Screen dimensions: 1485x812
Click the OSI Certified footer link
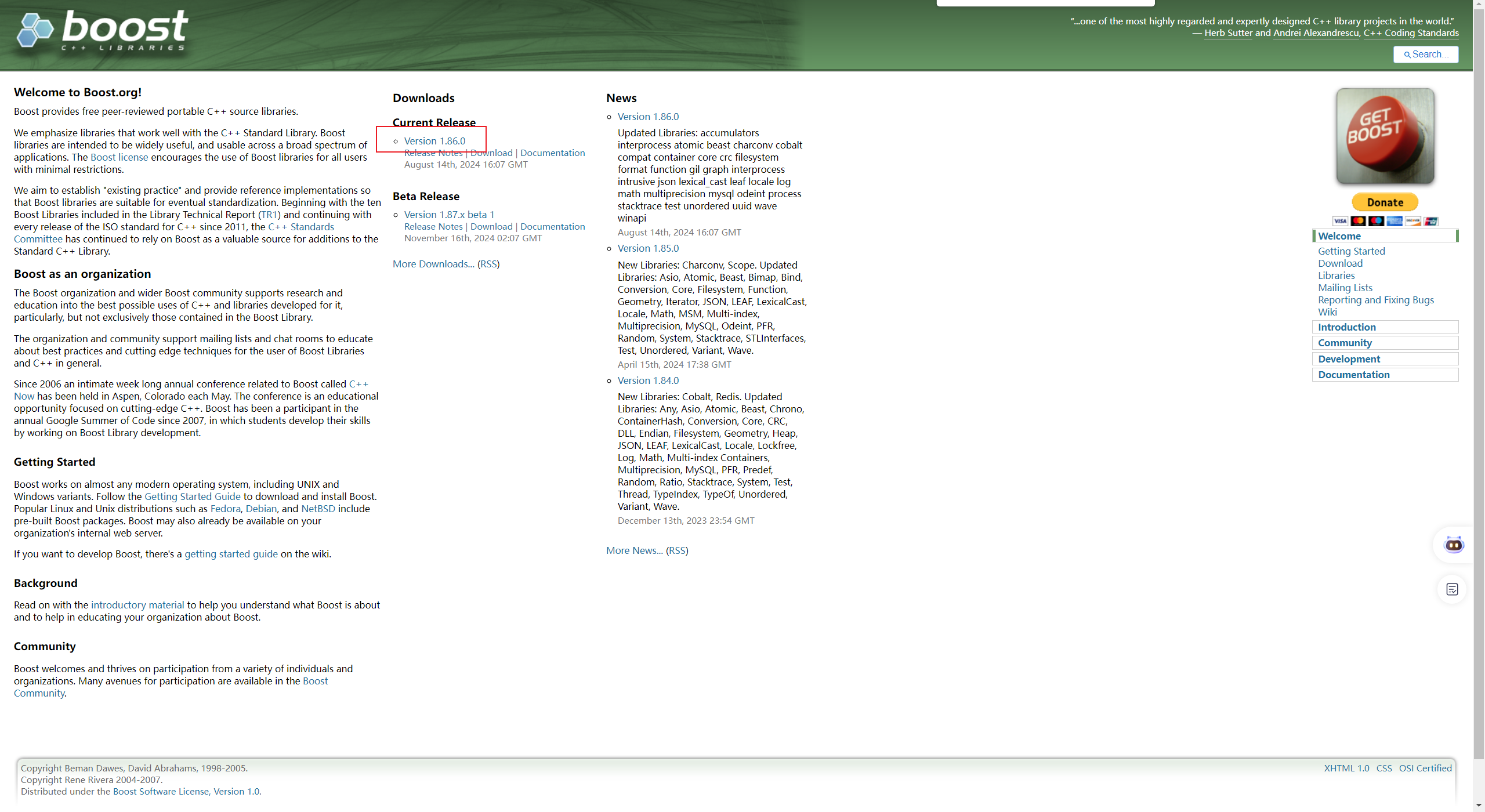coord(1425,768)
